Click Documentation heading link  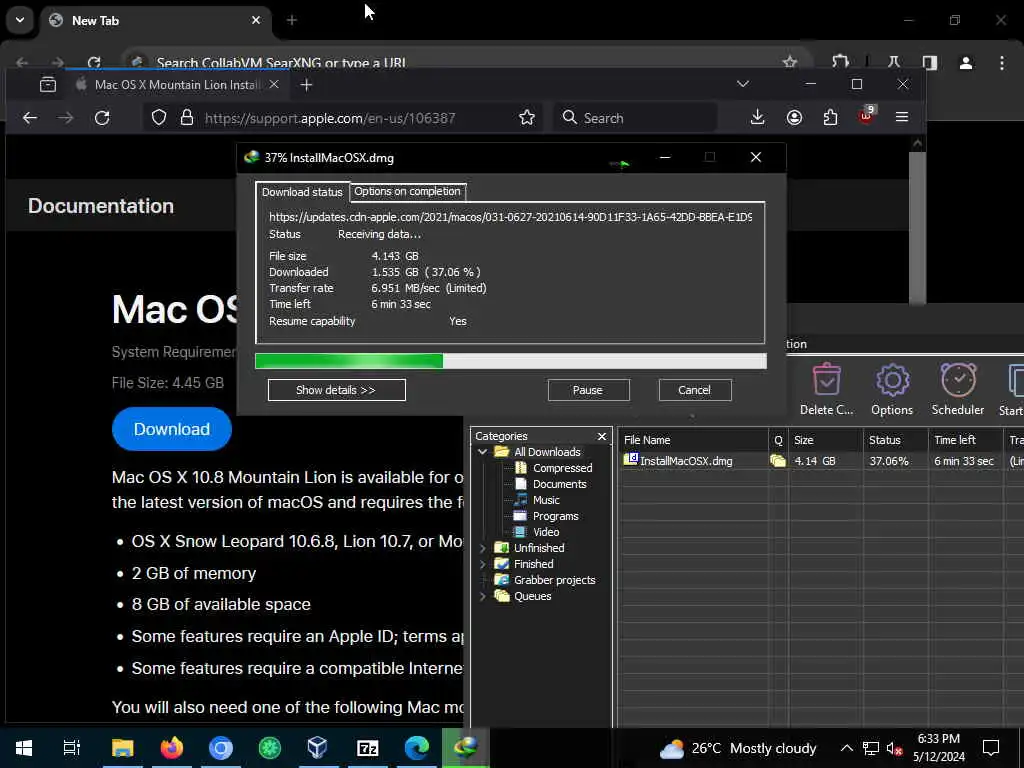101,206
